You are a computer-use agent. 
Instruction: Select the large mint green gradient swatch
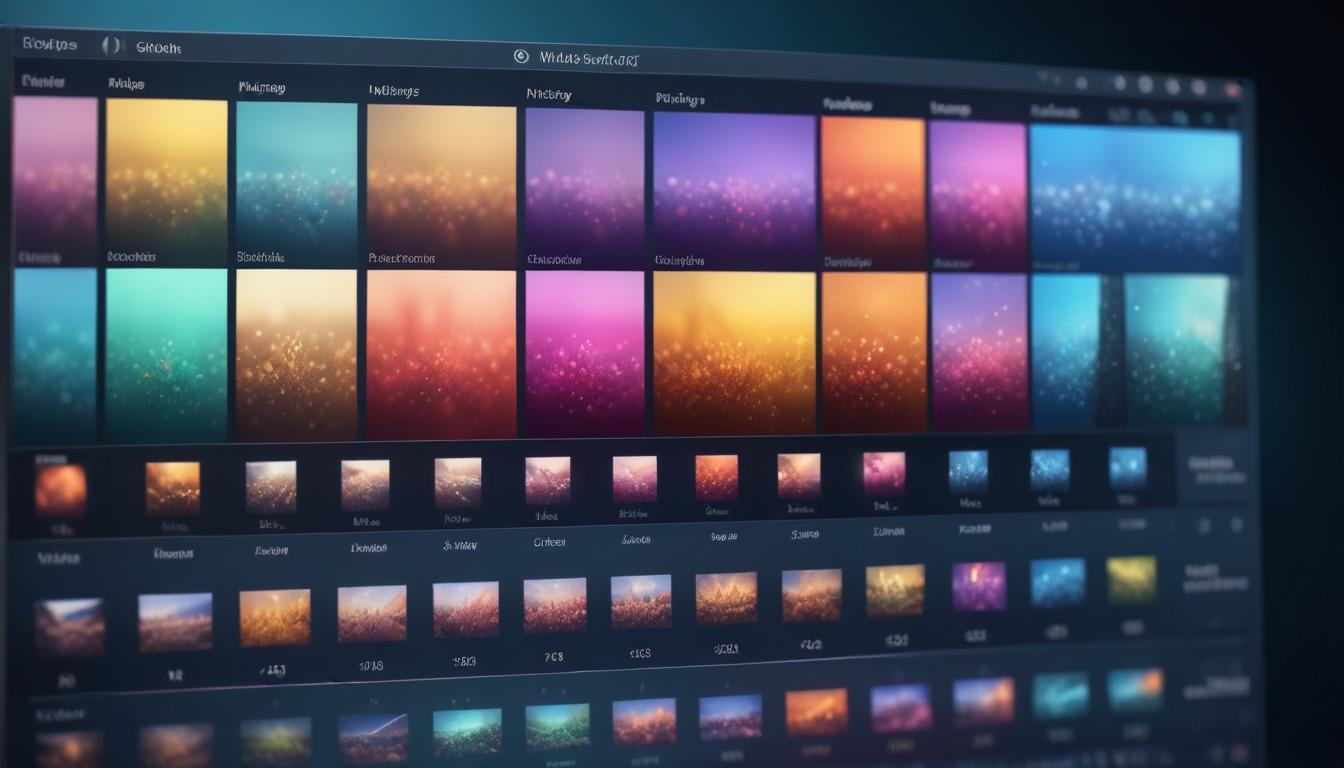coord(166,354)
